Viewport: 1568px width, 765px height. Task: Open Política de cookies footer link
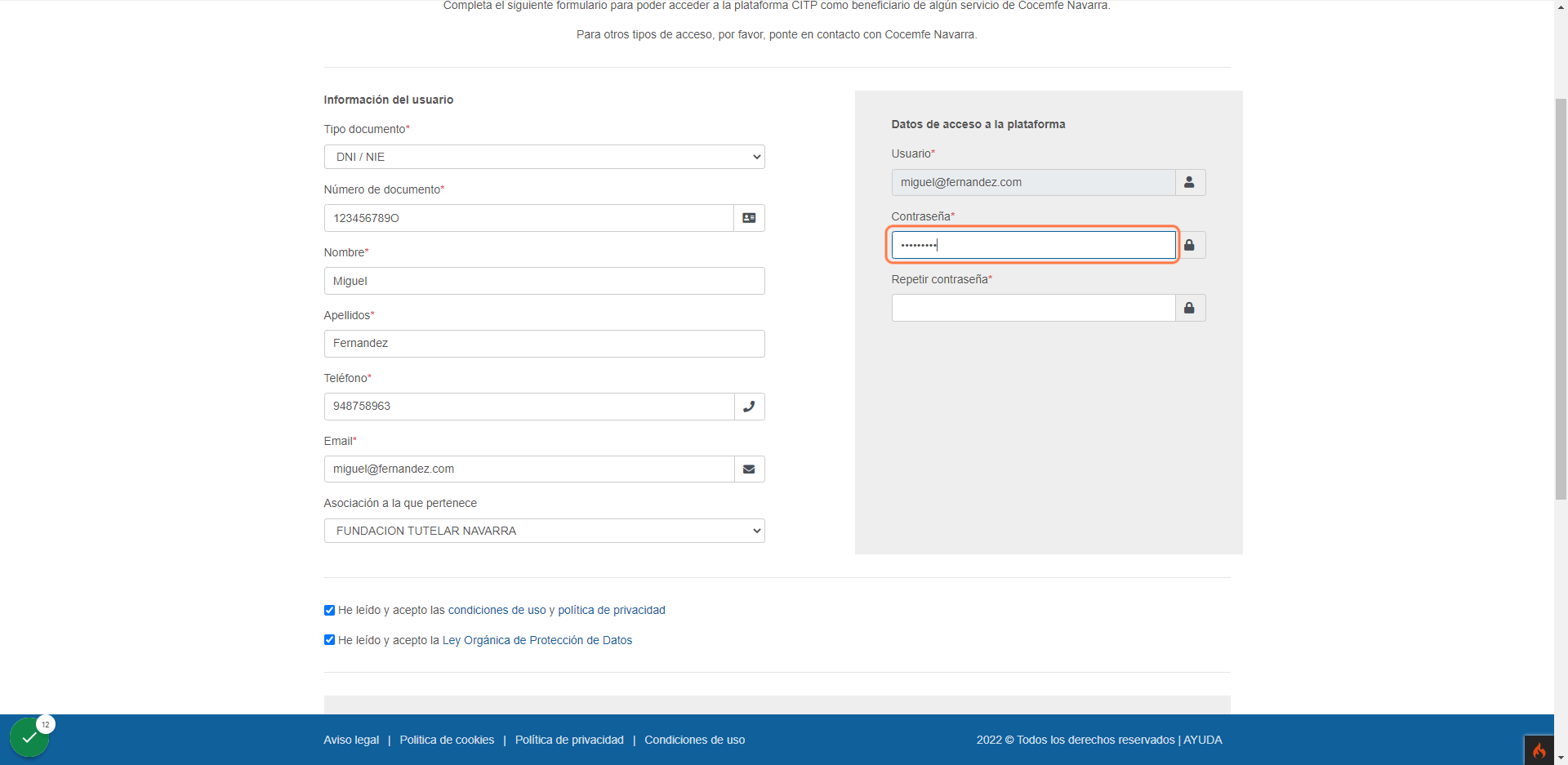(x=447, y=740)
